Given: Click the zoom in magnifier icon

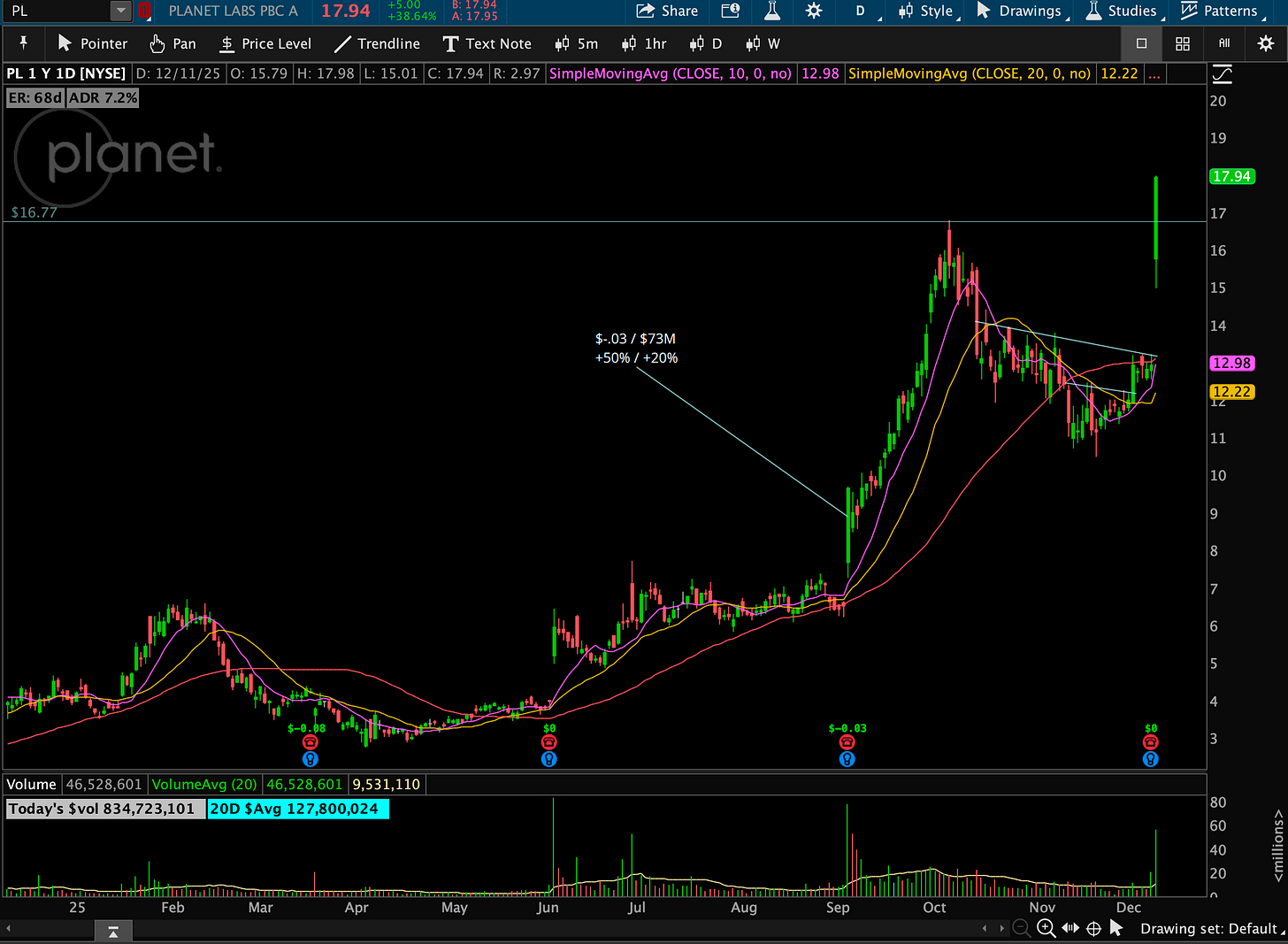Looking at the screenshot, I should pos(1046,928).
